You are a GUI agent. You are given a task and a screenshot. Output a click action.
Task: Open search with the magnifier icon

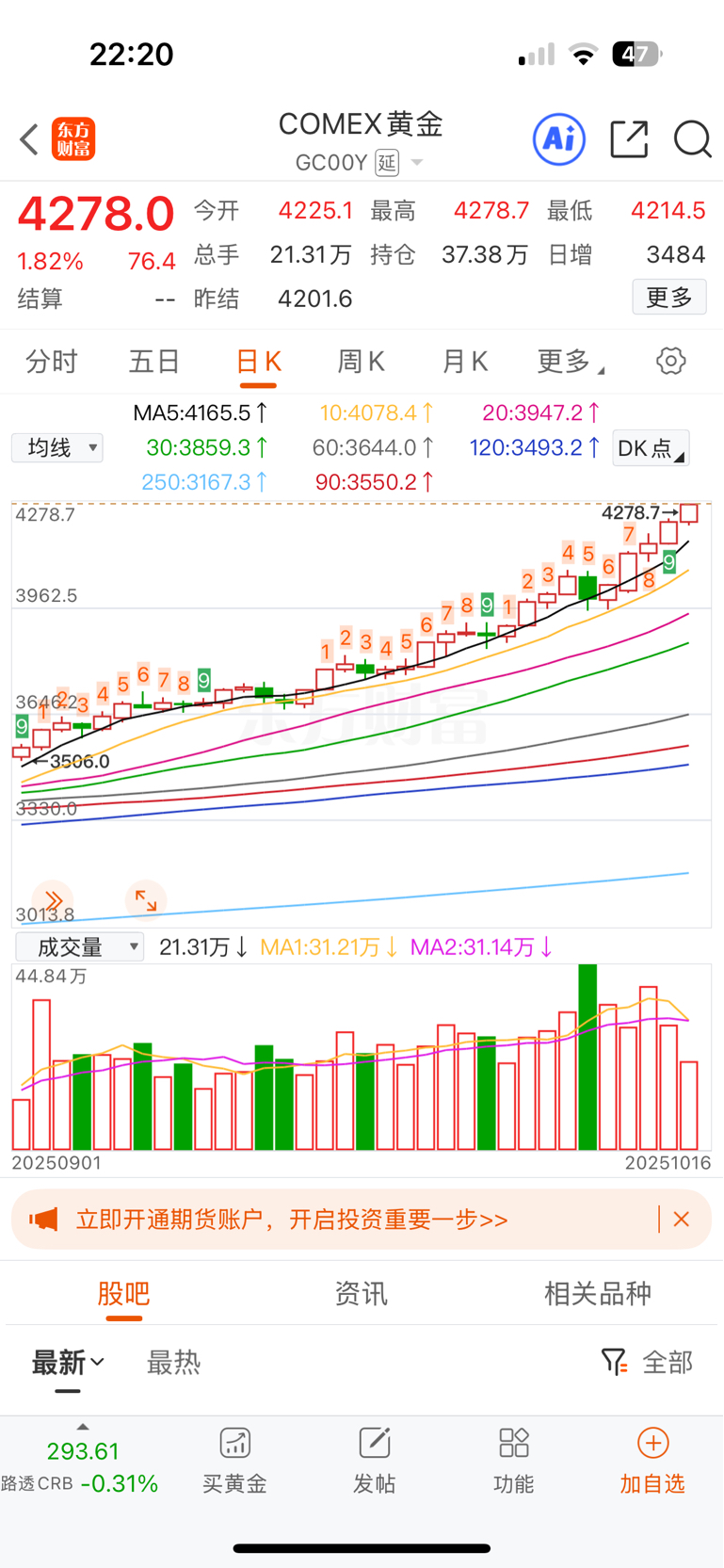click(693, 139)
